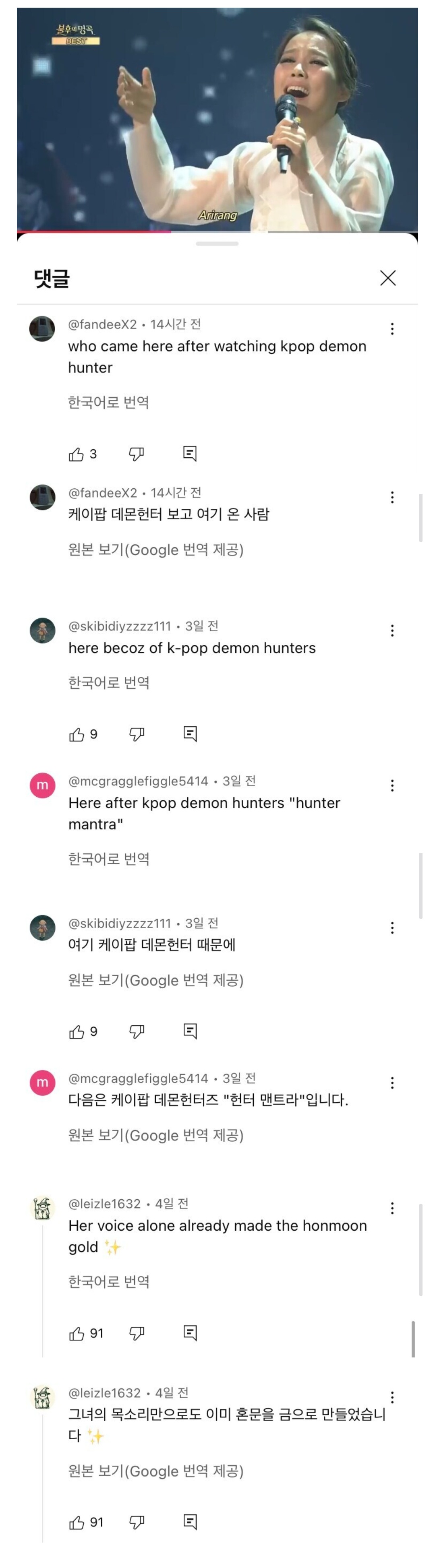435x1568 pixels.
Task: Tap skibidiyzzzz111's avatar on English comment
Action: [x=43, y=630]
